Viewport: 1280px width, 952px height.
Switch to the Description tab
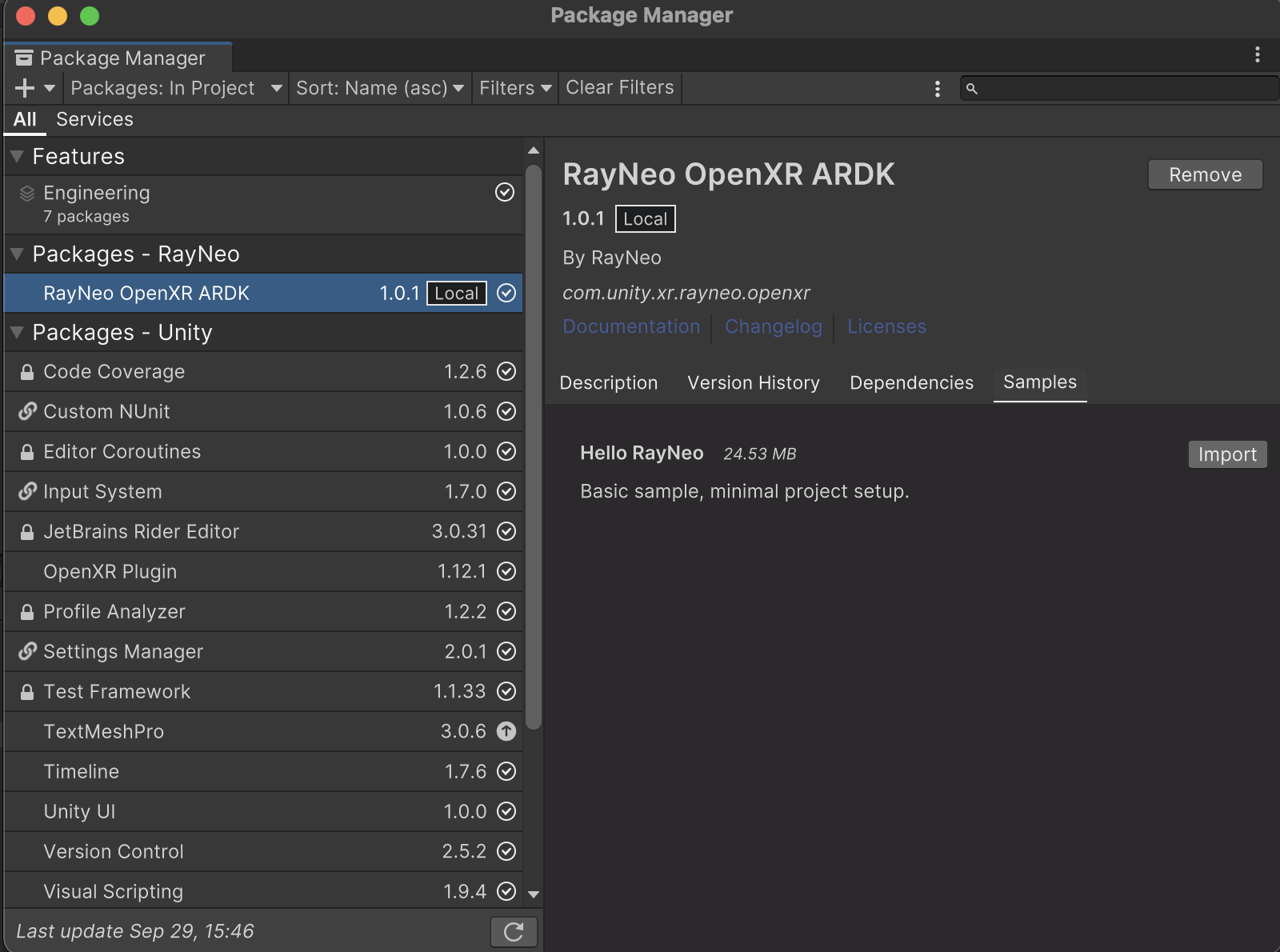click(x=609, y=383)
